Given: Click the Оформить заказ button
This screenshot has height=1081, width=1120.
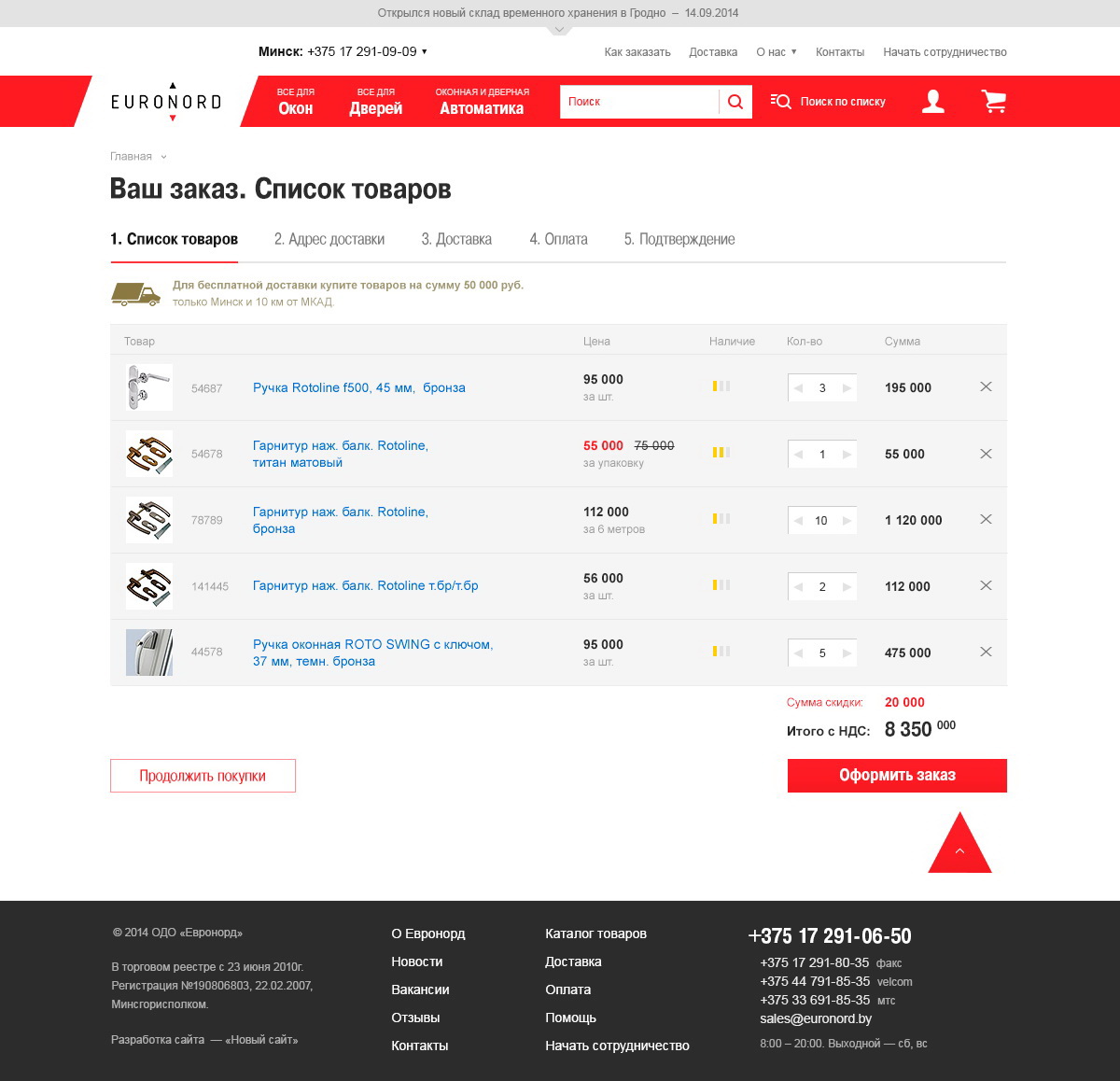Looking at the screenshot, I should click(x=897, y=776).
